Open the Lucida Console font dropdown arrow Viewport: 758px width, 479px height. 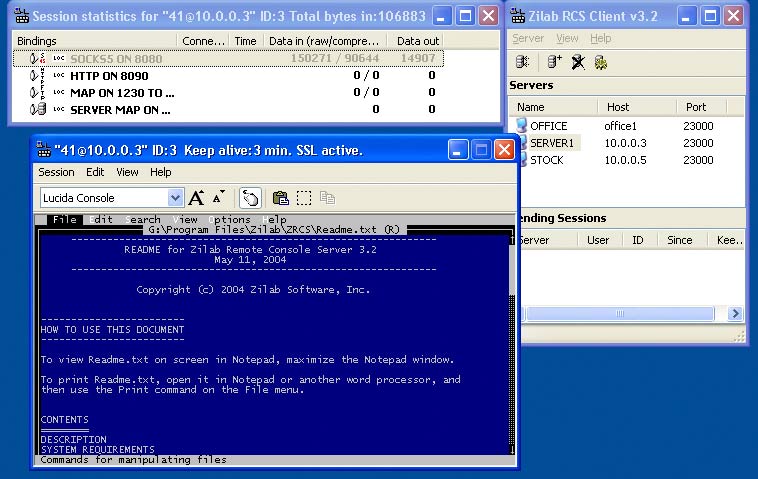[x=175, y=198]
